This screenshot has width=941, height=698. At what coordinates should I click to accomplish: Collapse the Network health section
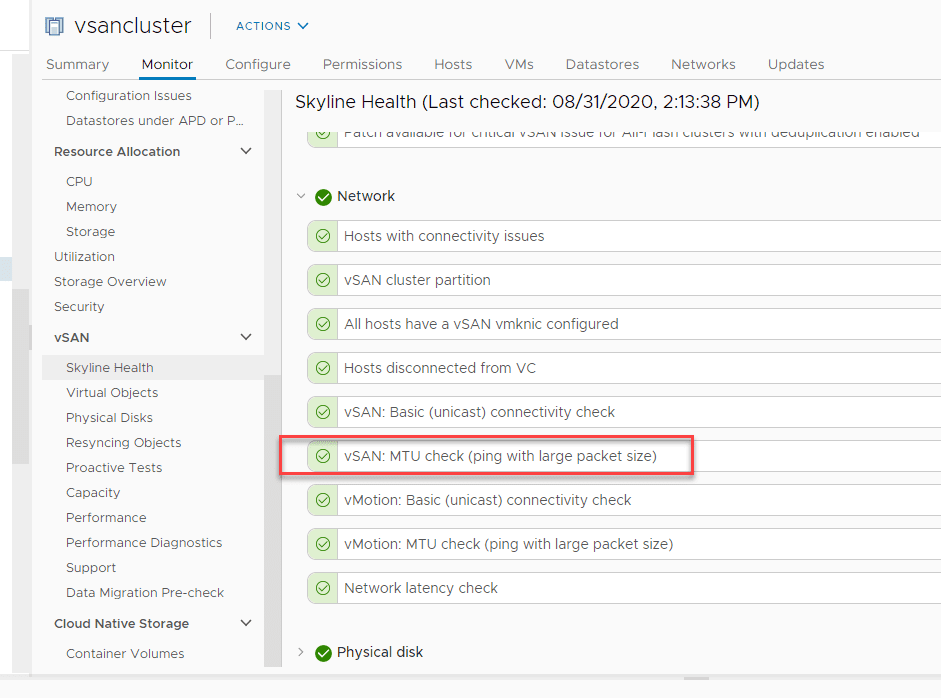tap(301, 197)
